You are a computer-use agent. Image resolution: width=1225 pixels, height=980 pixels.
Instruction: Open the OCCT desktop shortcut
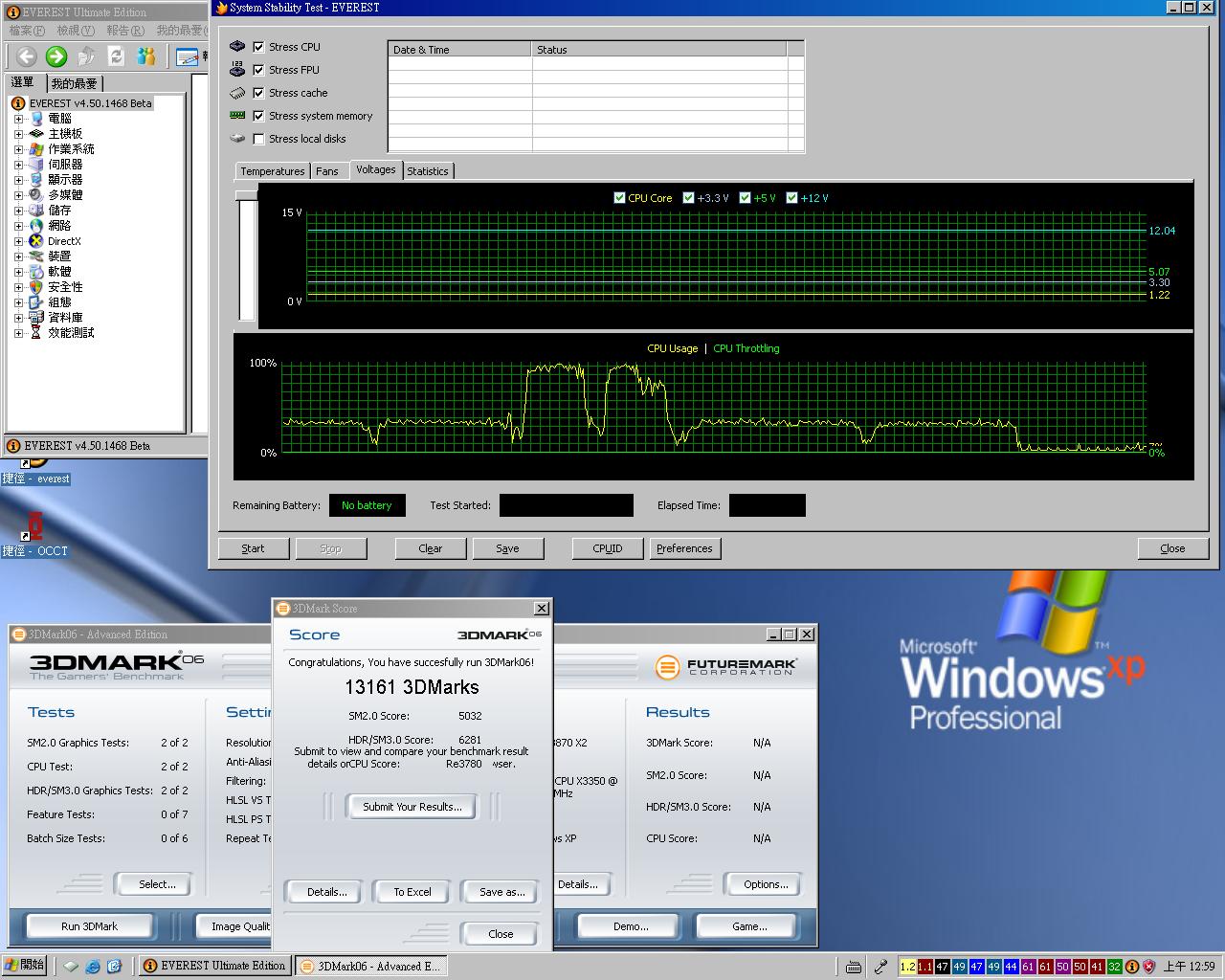pos(35,536)
